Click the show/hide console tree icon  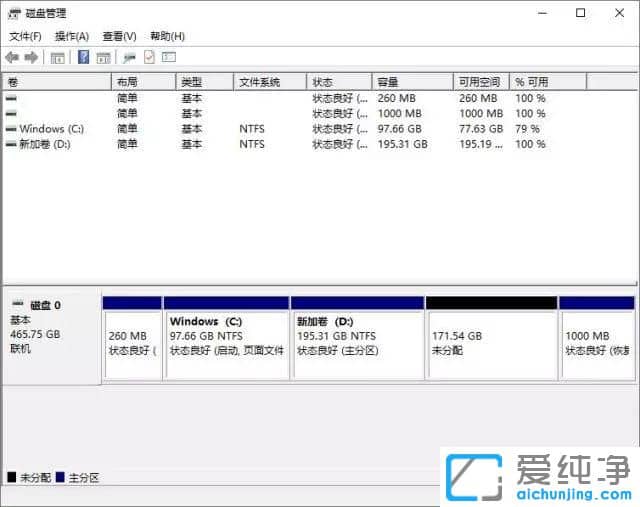[57, 58]
